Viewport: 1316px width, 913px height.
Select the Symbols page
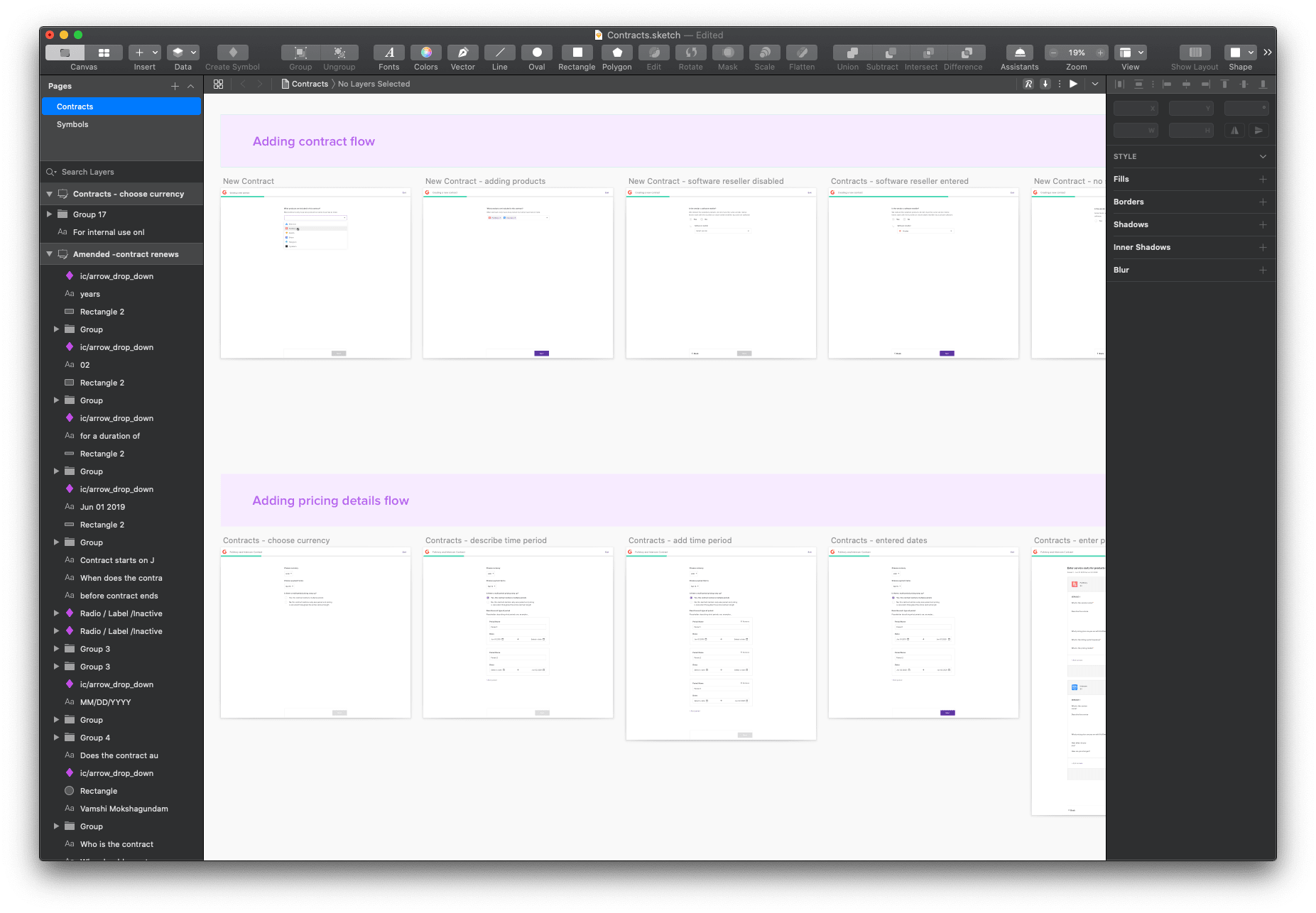(x=121, y=124)
